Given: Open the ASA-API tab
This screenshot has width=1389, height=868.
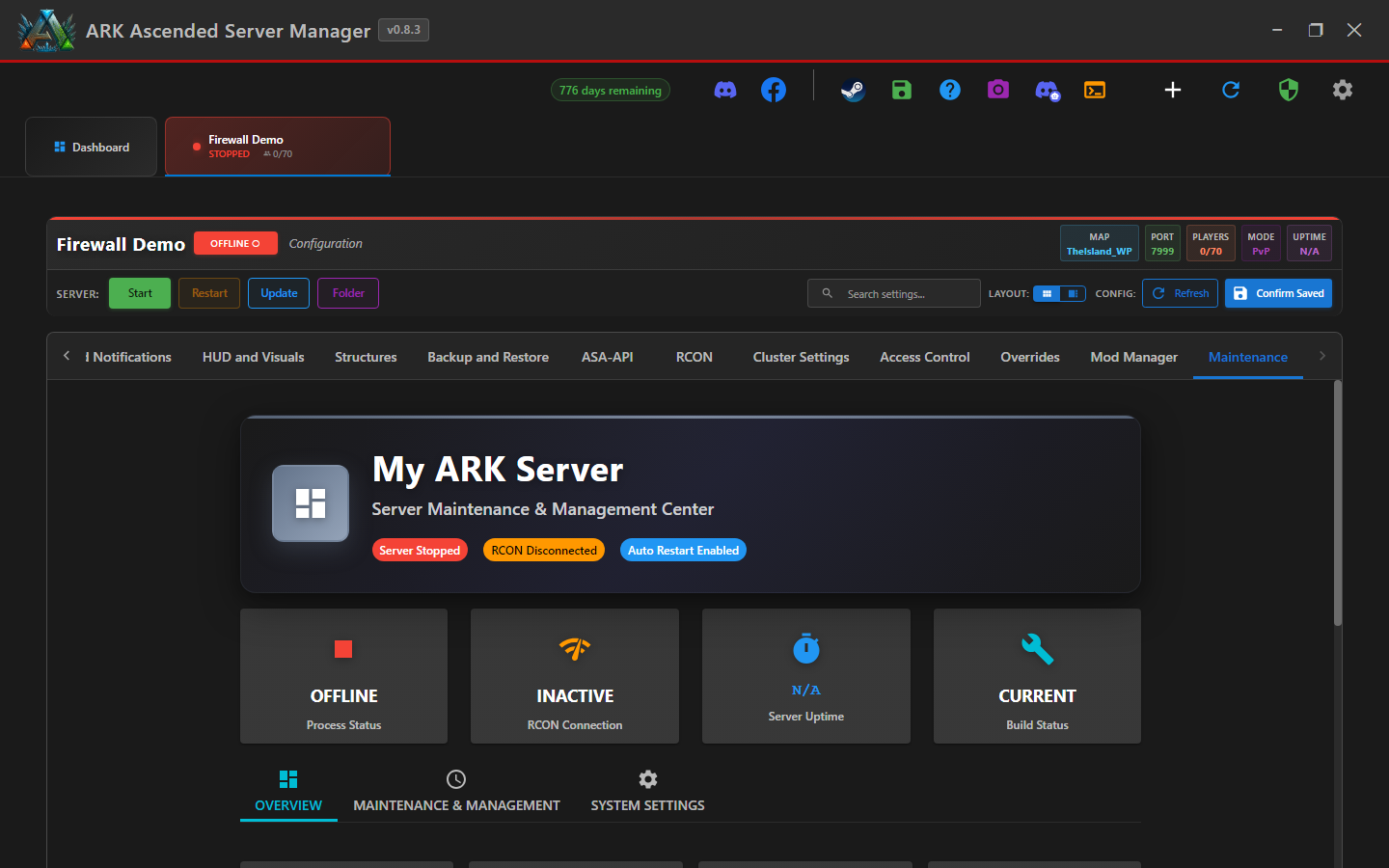Looking at the screenshot, I should [608, 357].
